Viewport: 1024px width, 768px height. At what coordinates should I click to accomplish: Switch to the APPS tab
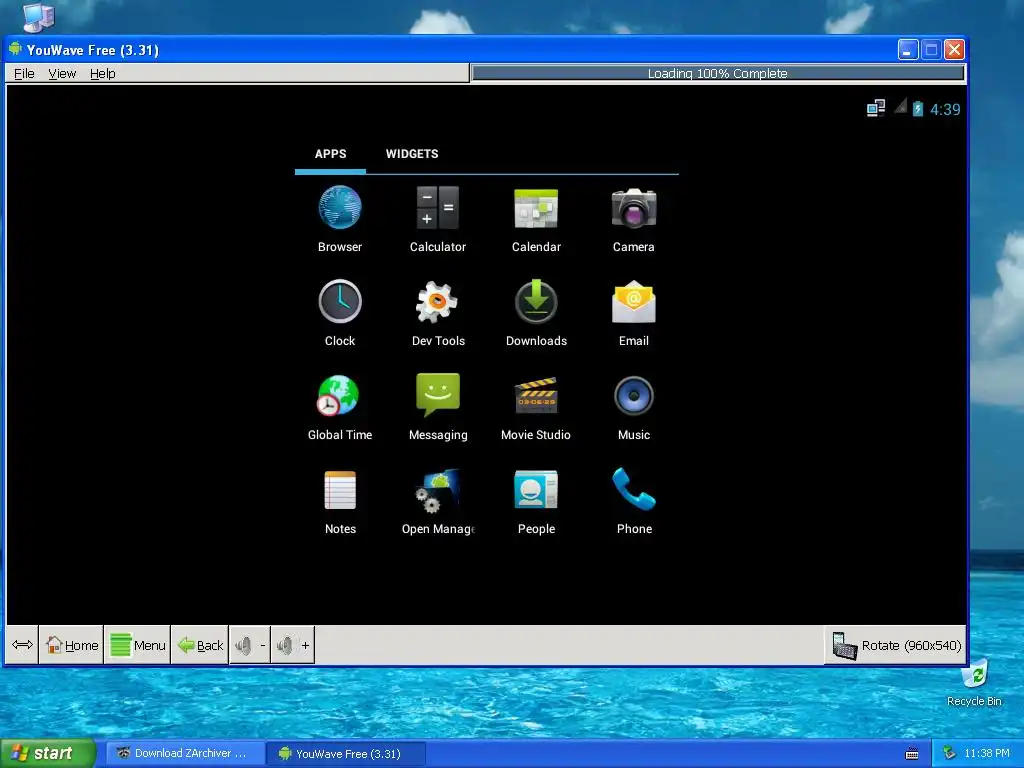(330, 154)
